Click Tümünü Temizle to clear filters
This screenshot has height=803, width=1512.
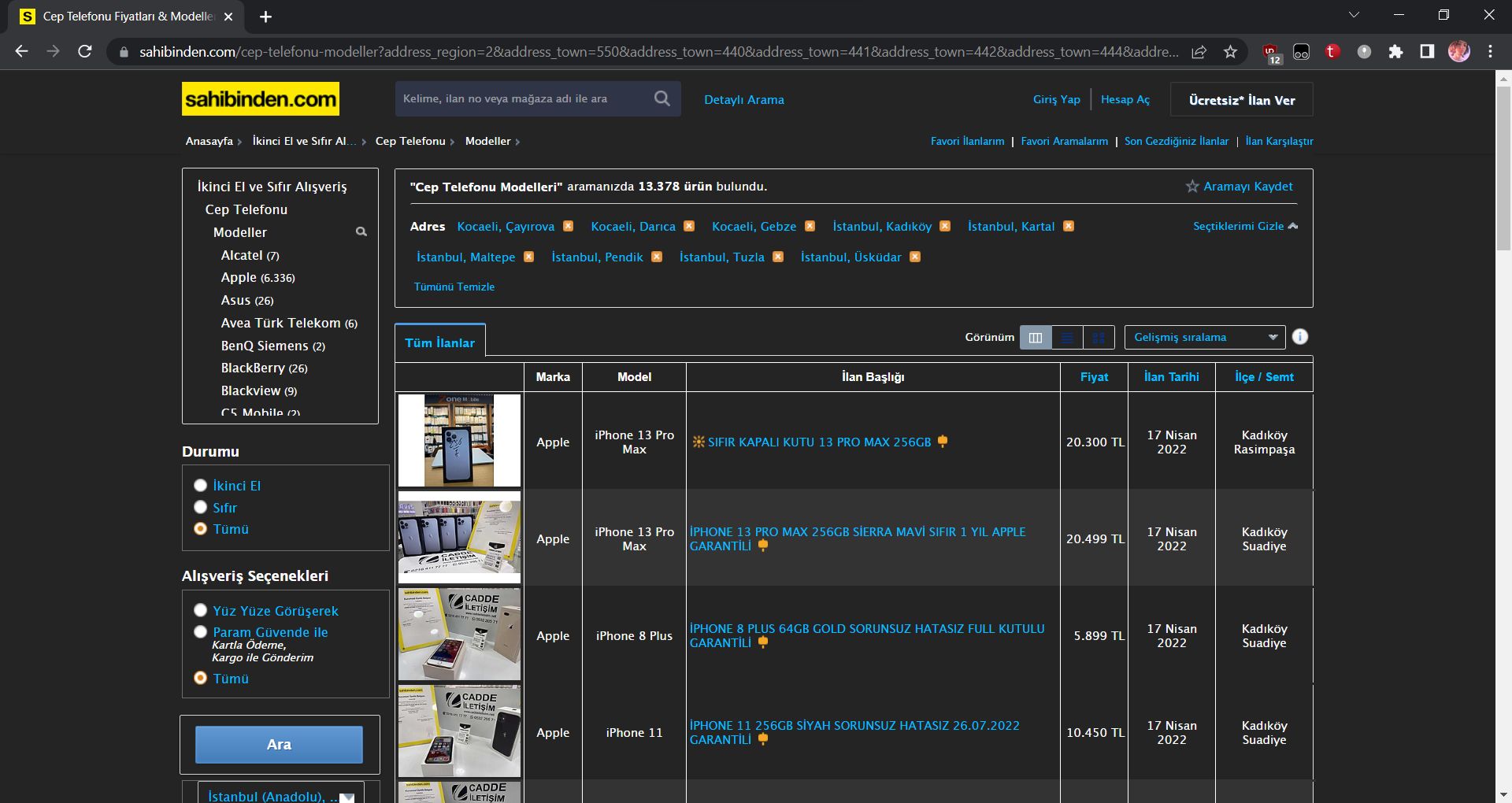[454, 287]
